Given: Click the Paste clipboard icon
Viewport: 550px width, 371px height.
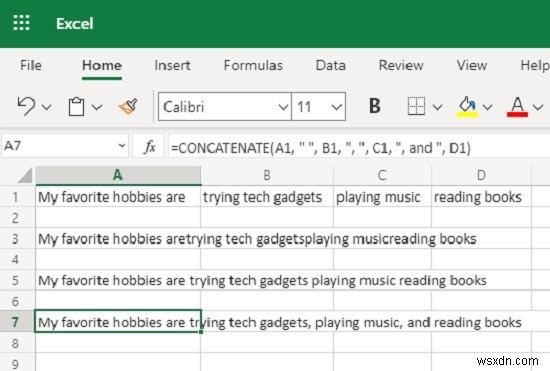Looking at the screenshot, I should 76,106.
